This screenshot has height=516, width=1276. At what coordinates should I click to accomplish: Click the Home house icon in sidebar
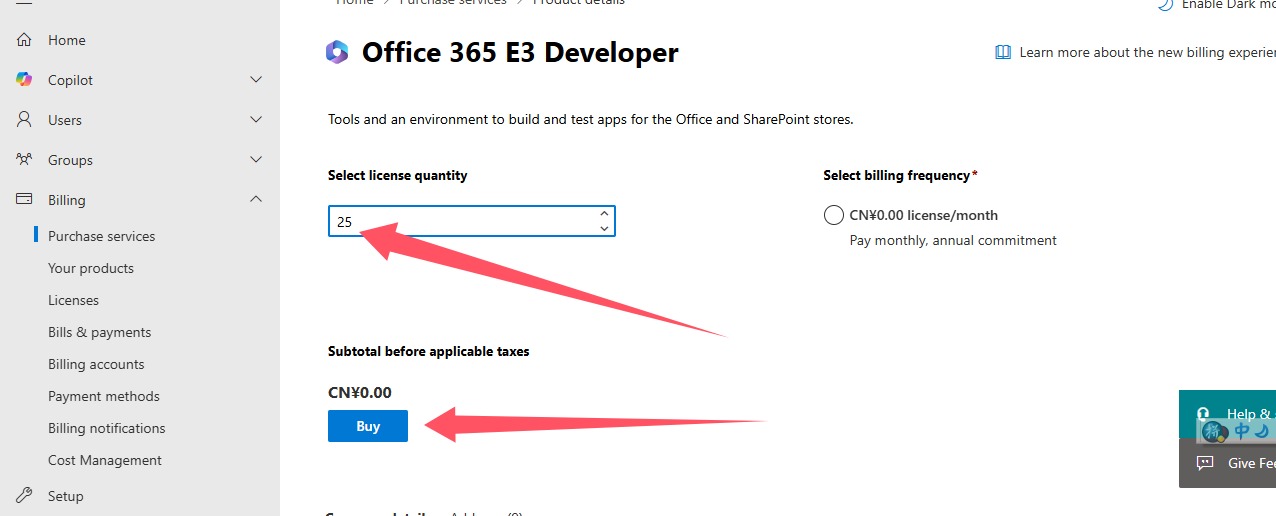[25, 40]
